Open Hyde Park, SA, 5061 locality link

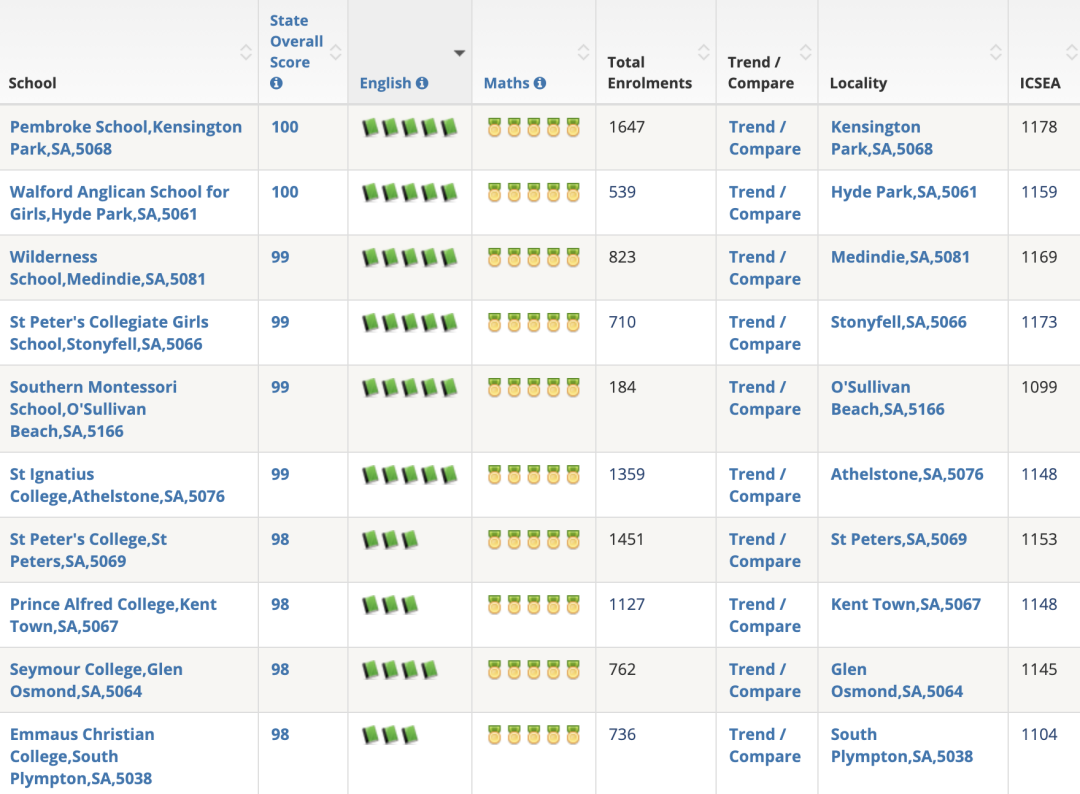(904, 192)
